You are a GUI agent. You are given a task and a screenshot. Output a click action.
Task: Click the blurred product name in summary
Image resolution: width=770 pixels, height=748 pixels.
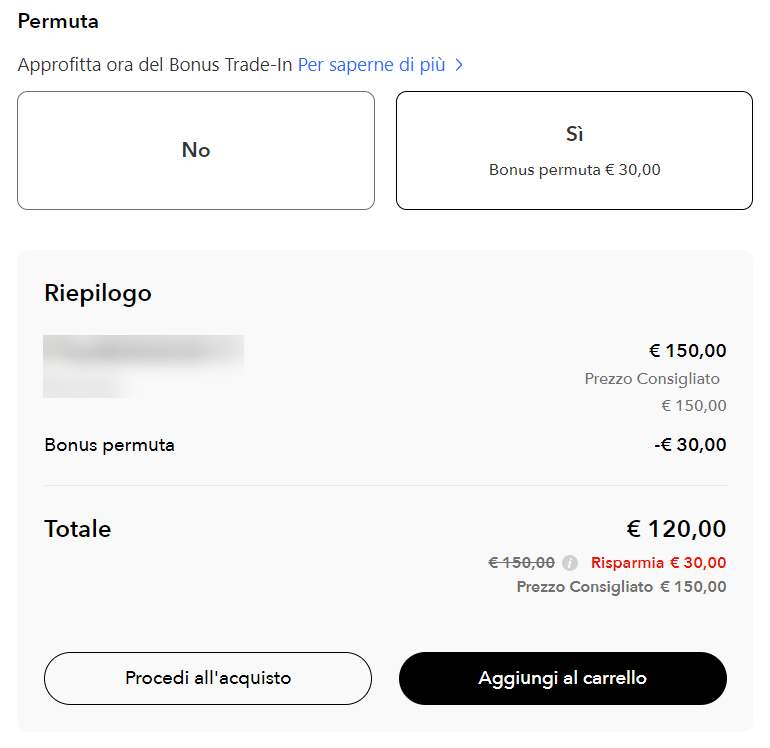point(143,366)
